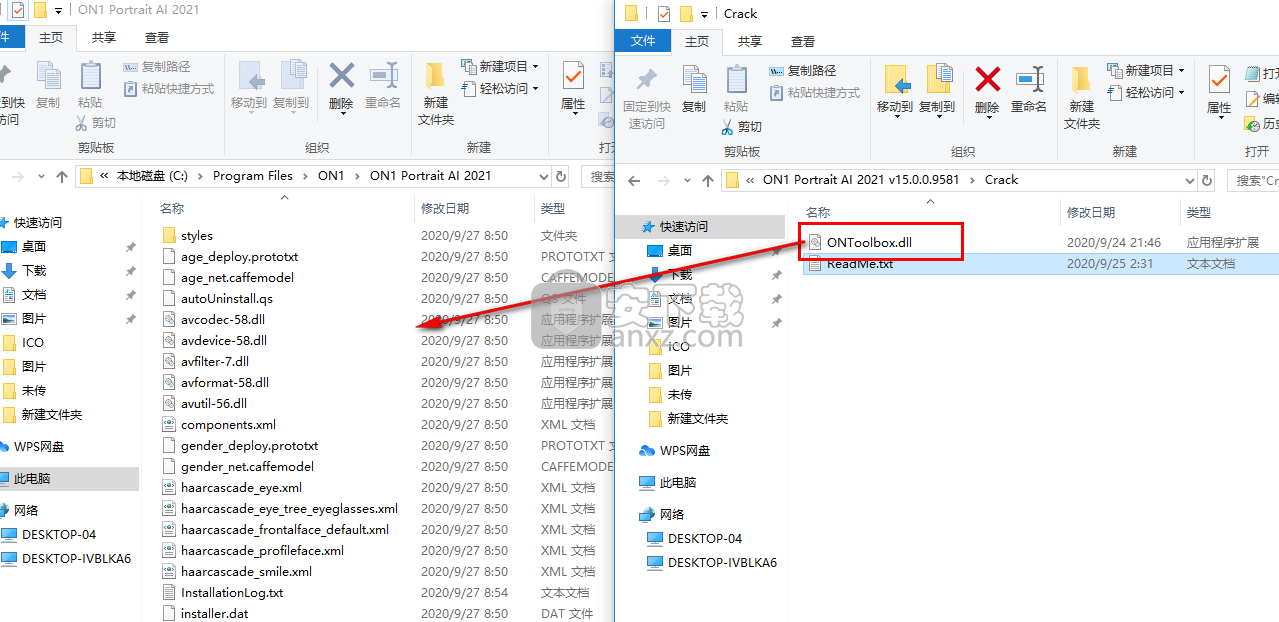Click Pin to Quick access in Crack window
The image size is (1279, 622).
tap(647, 80)
